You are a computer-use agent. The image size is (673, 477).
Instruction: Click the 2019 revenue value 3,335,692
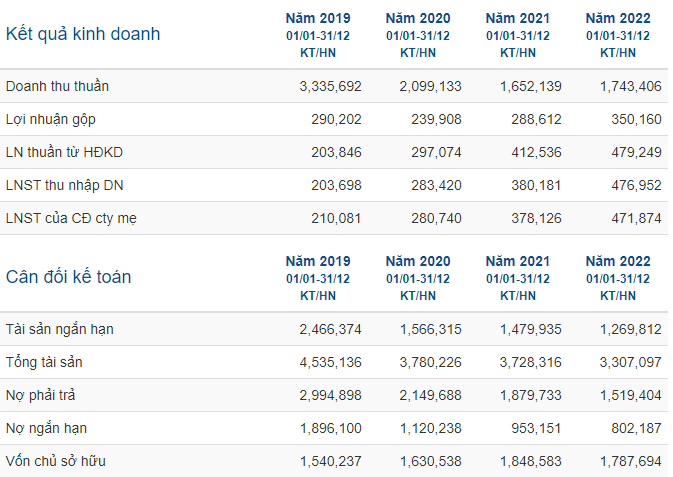[330, 86]
